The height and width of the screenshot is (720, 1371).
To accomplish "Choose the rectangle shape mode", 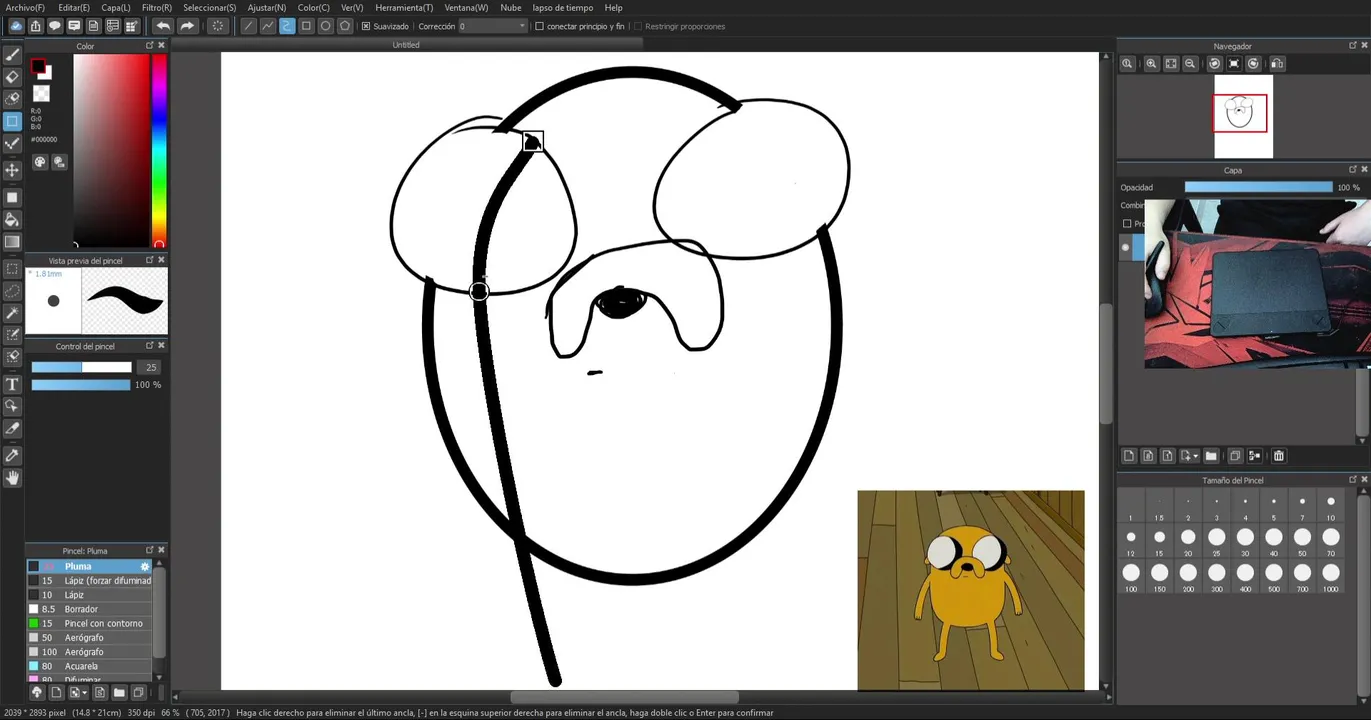I will coord(306,26).
